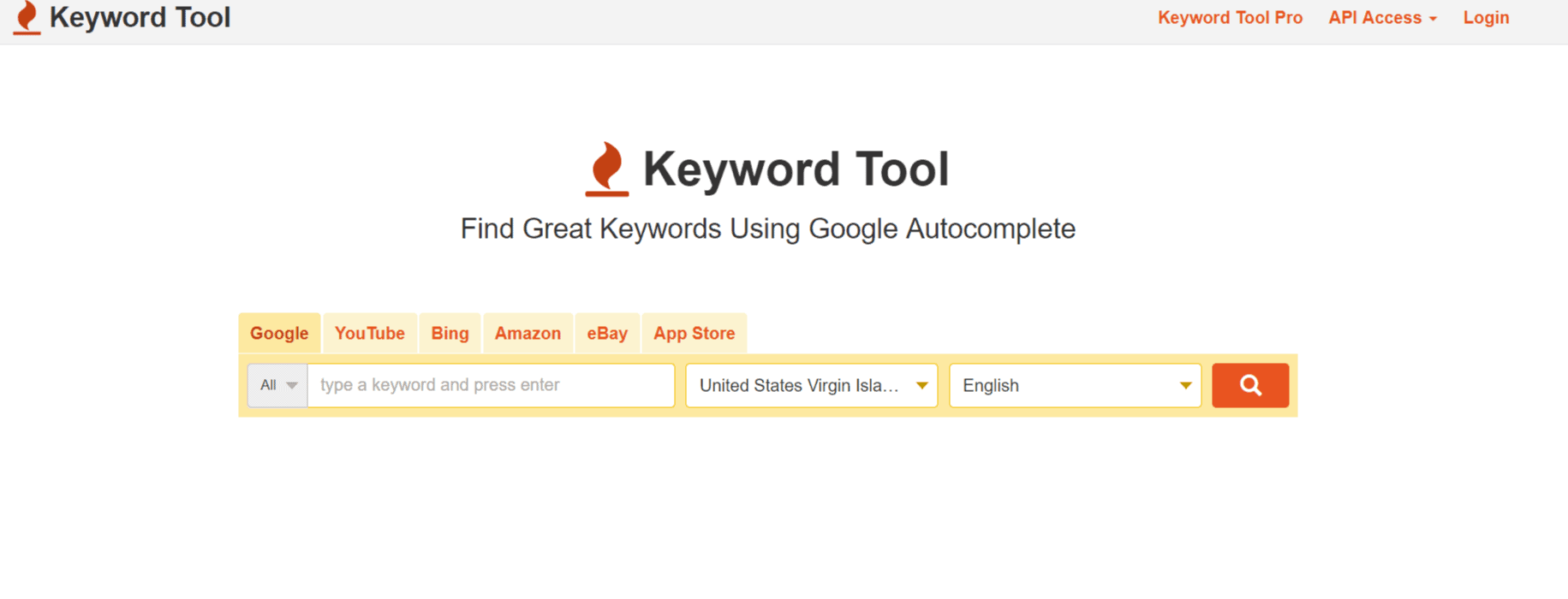Switch to the YouTube tab
Image resolution: width=1568 pixels, height=599 pixels.
pos(370,334)
